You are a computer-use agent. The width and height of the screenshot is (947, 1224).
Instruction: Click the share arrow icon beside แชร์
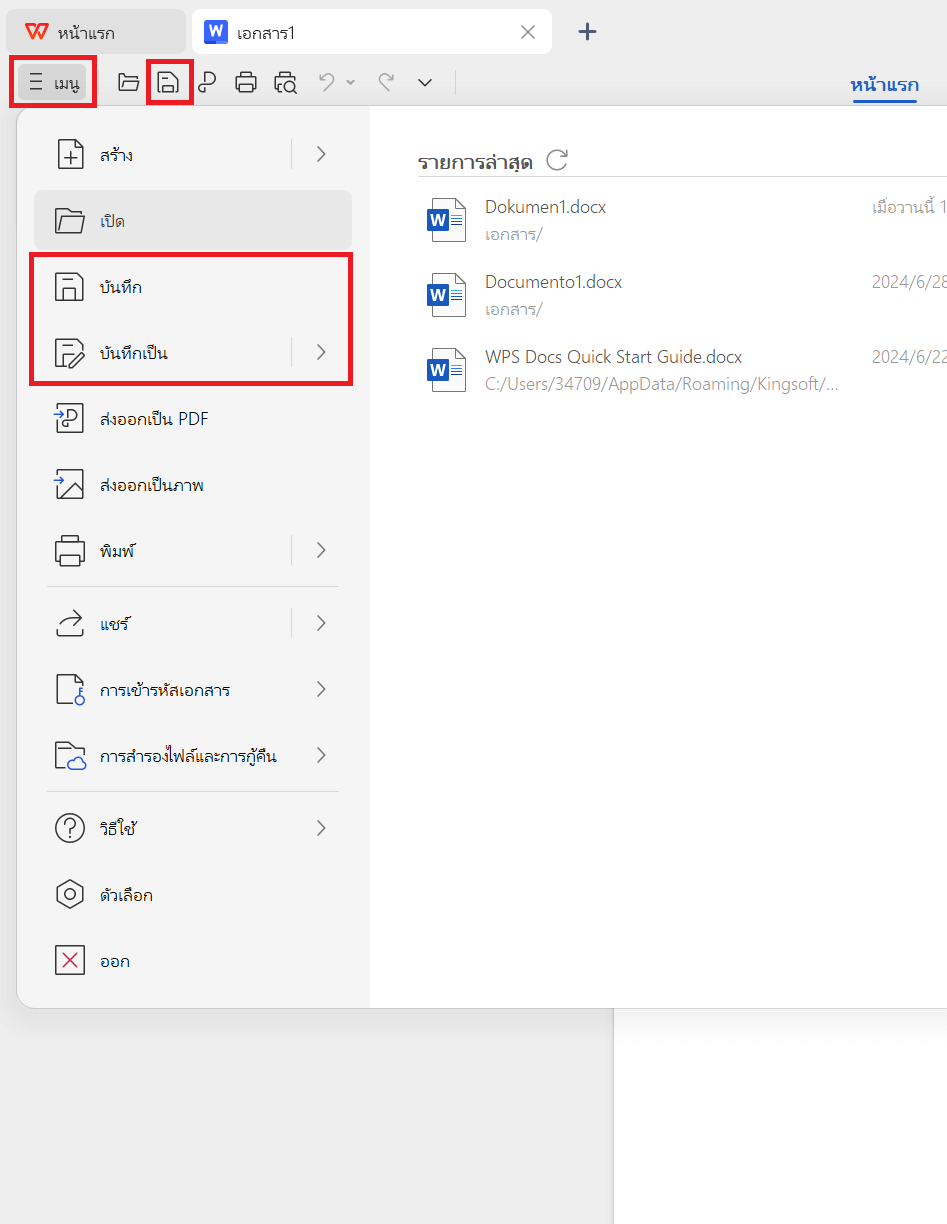click(x=69, y=624)
